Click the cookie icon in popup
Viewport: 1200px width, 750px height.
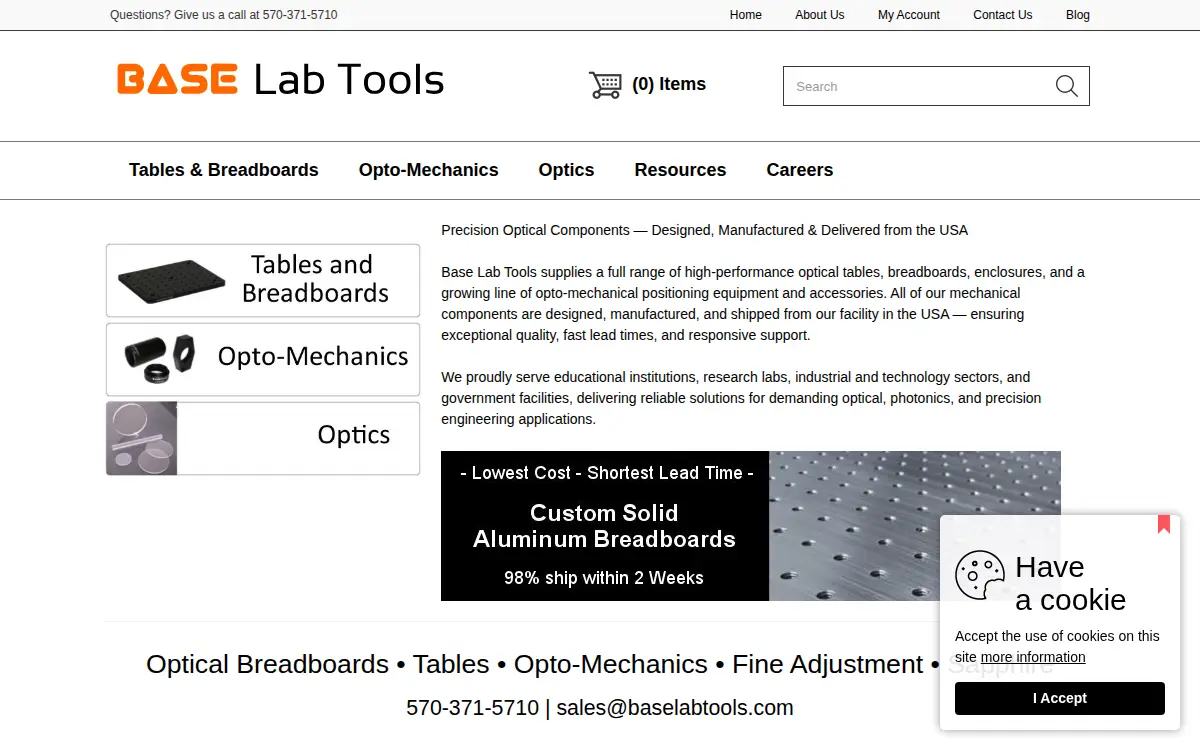[x=979, y=575]
